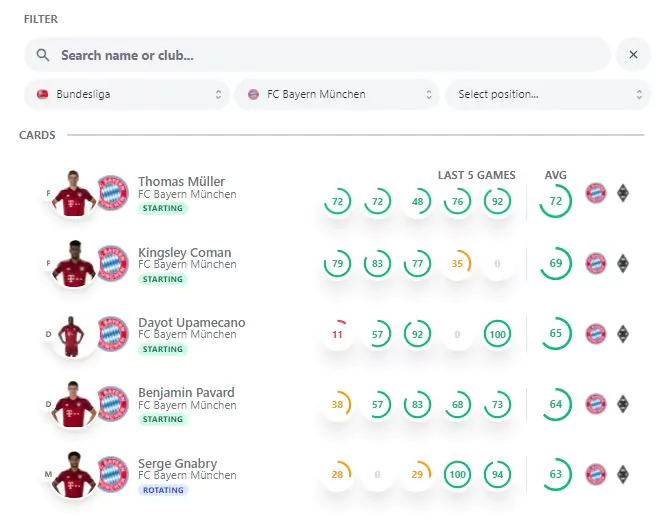Click Müller's opponent Gladbach diamond crest

tap(623, 193)
